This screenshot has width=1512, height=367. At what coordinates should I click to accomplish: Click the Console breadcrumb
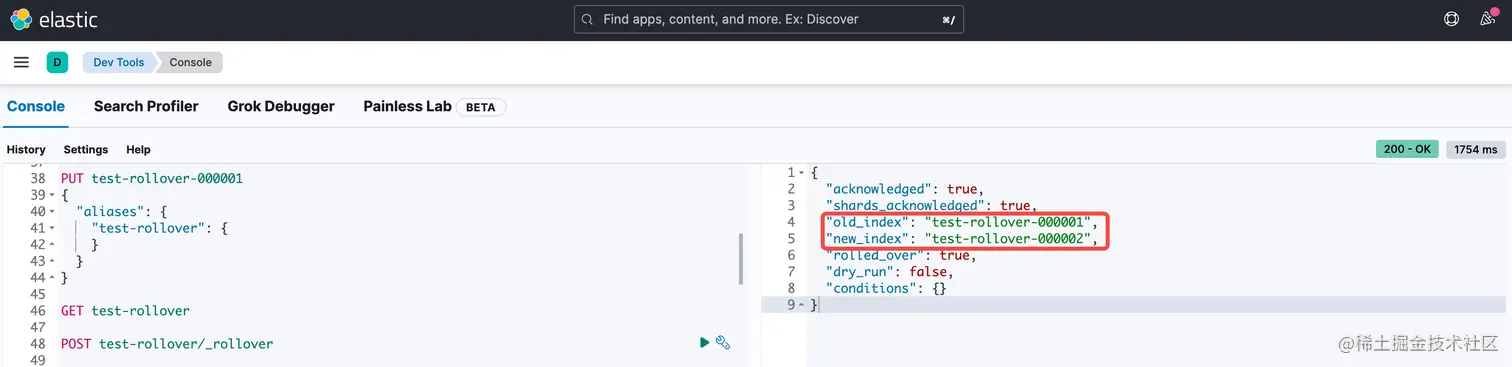pyautogui.click(x=190, y=62)
